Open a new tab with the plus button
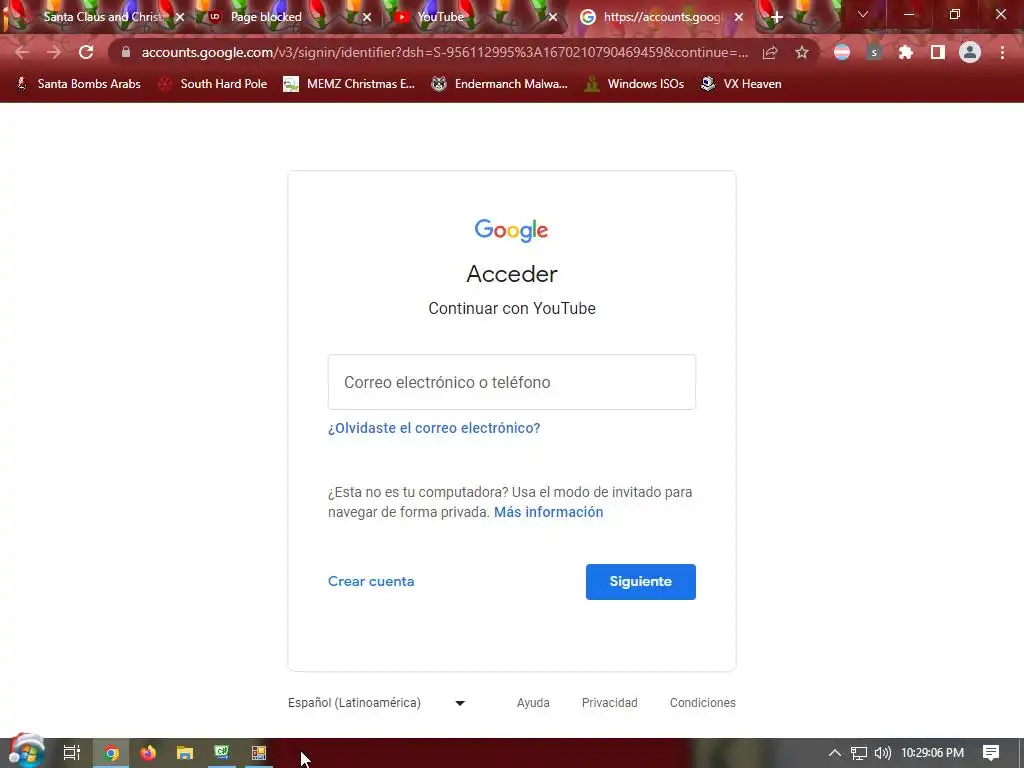 pyautogui.click(x=776, y=17)
